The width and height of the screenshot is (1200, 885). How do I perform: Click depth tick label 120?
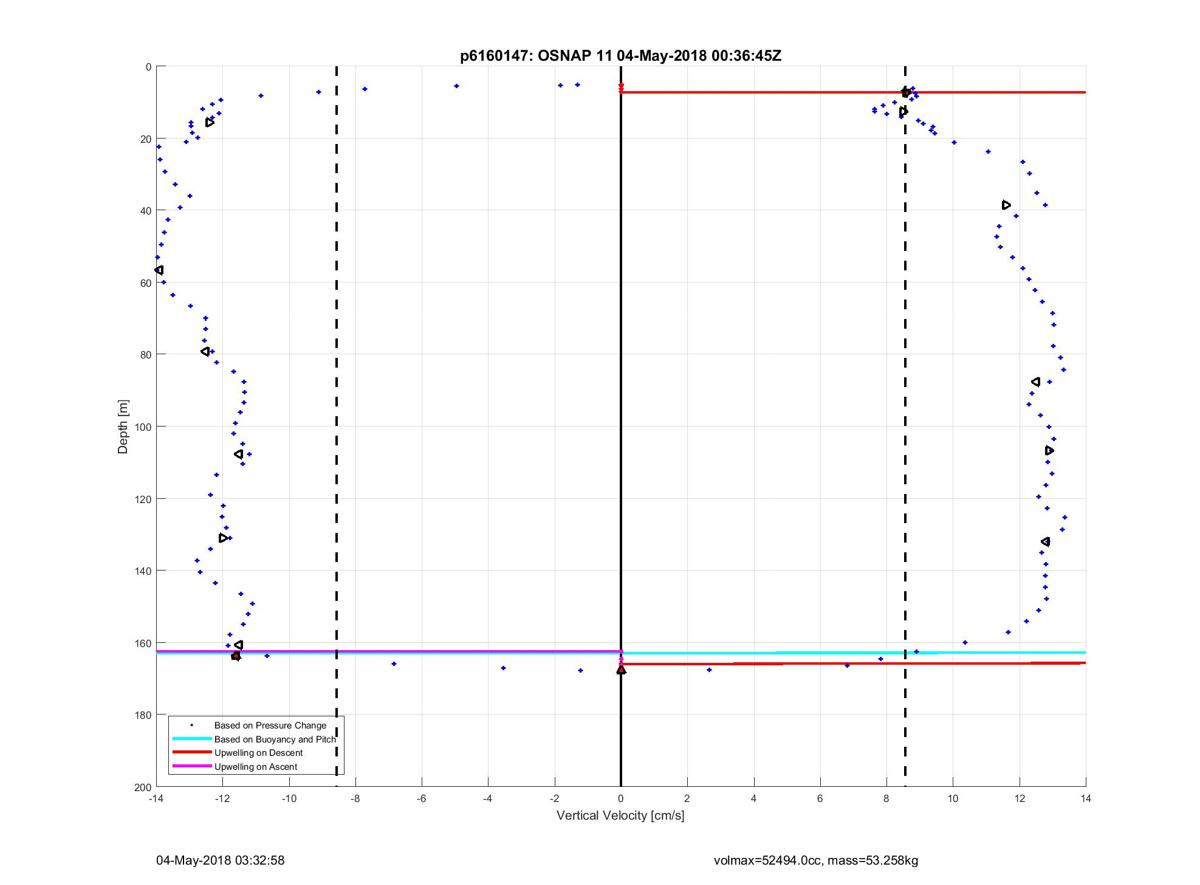coord(142,499)
